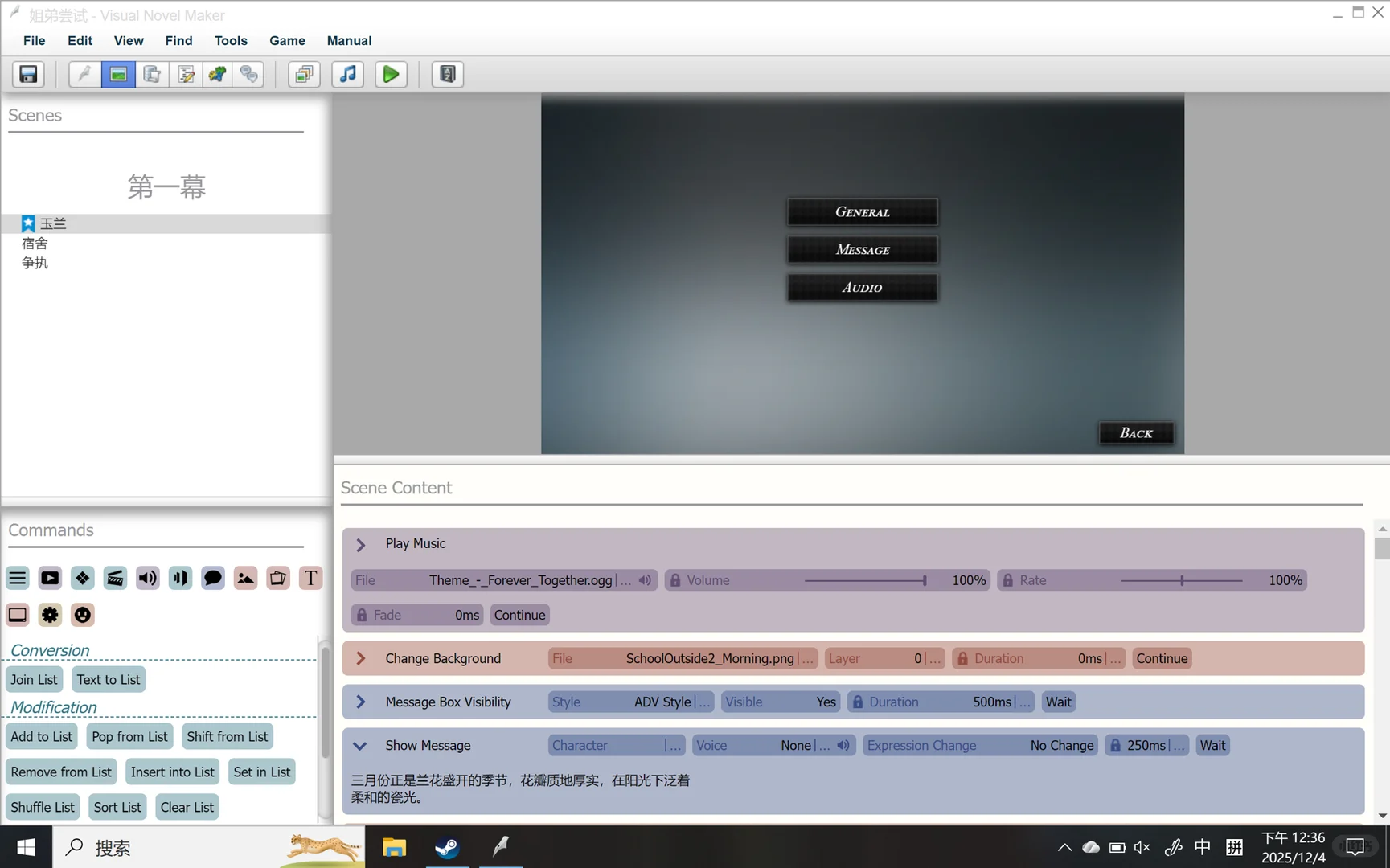Save the project with the floppy disk icon

pos(28,75)
